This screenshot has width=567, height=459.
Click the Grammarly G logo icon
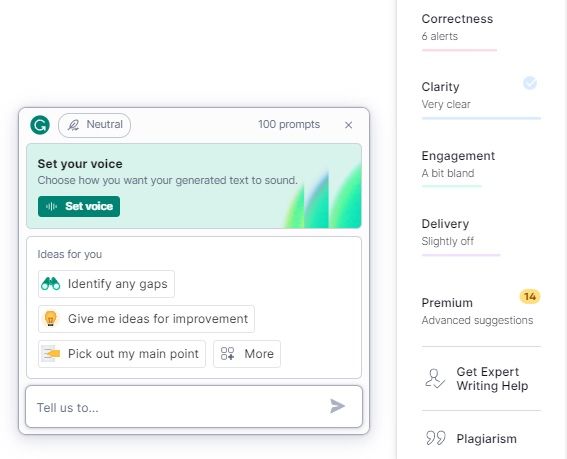(40, 125)
